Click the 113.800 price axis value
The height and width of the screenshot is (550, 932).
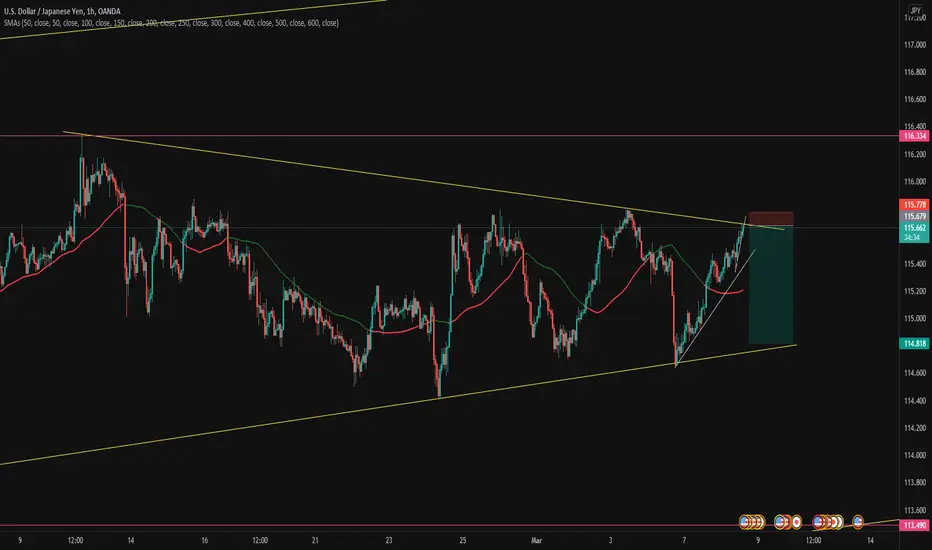915,483
